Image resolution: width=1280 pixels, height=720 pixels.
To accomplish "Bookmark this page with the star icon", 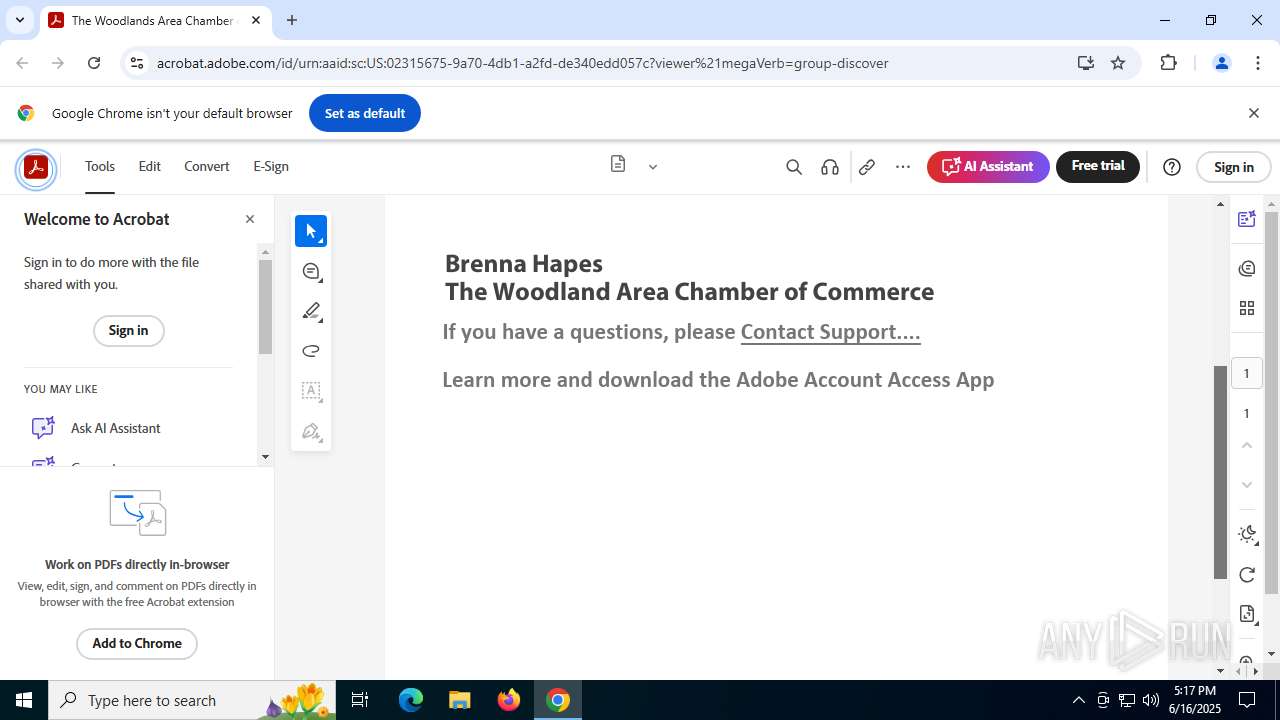I will coord(1118,63).
